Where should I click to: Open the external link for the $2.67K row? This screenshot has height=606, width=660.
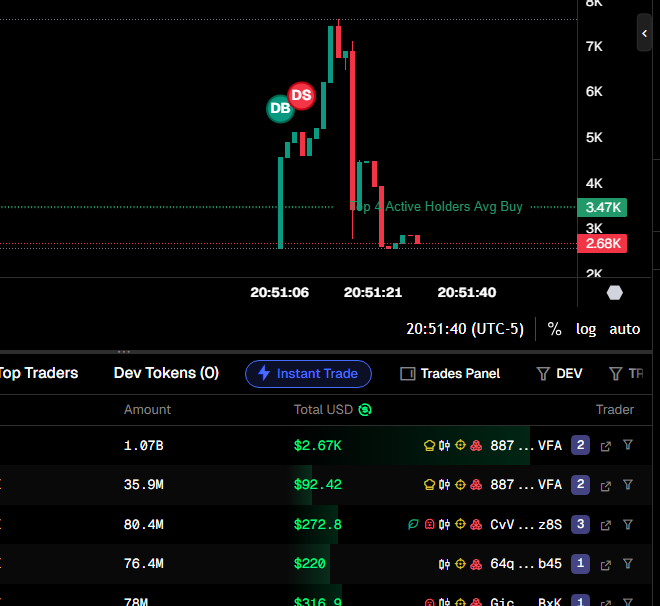606,446
